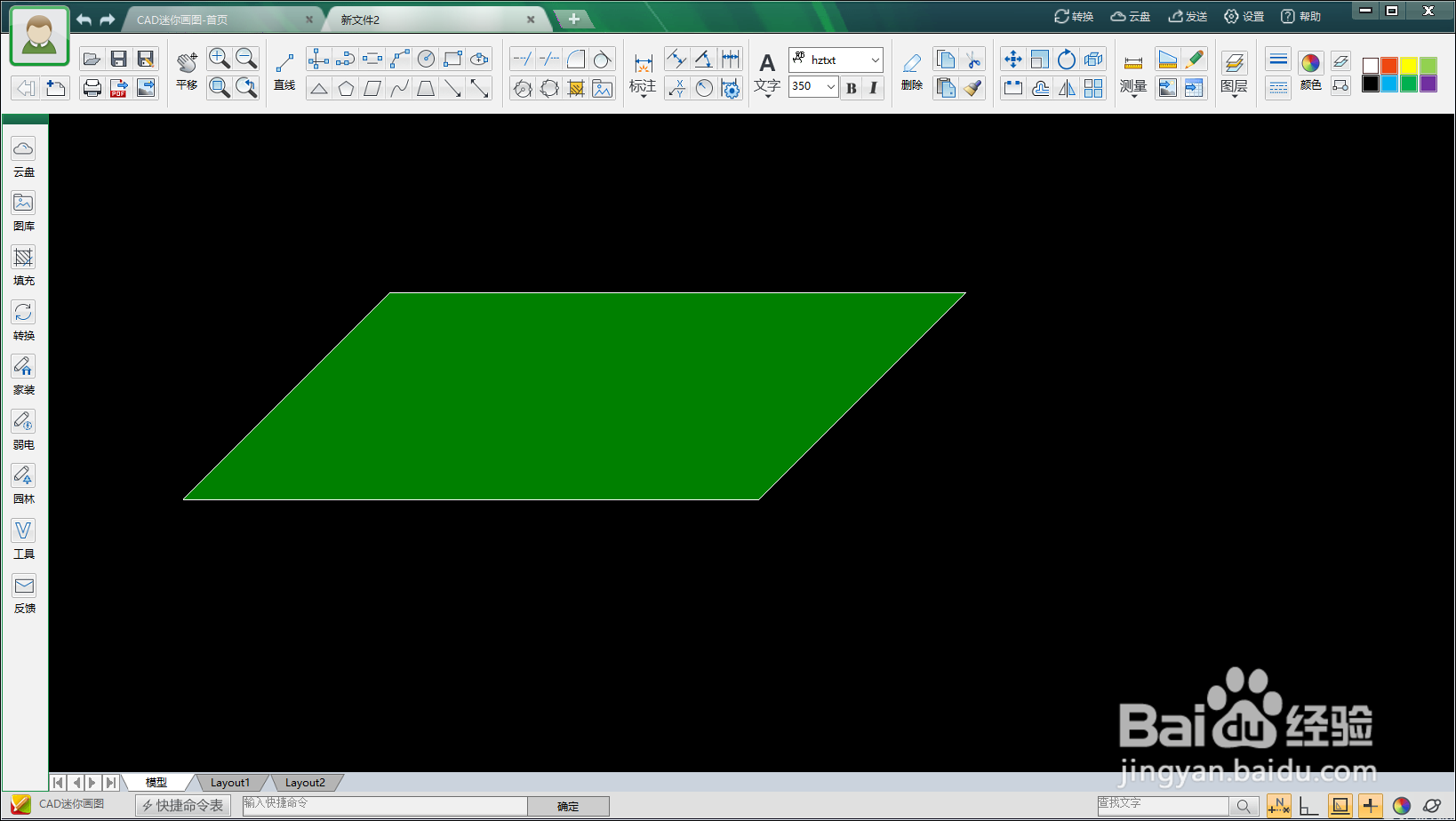Select the Mirror tool
1456x821 pixels.
[x=1067, y=88]
